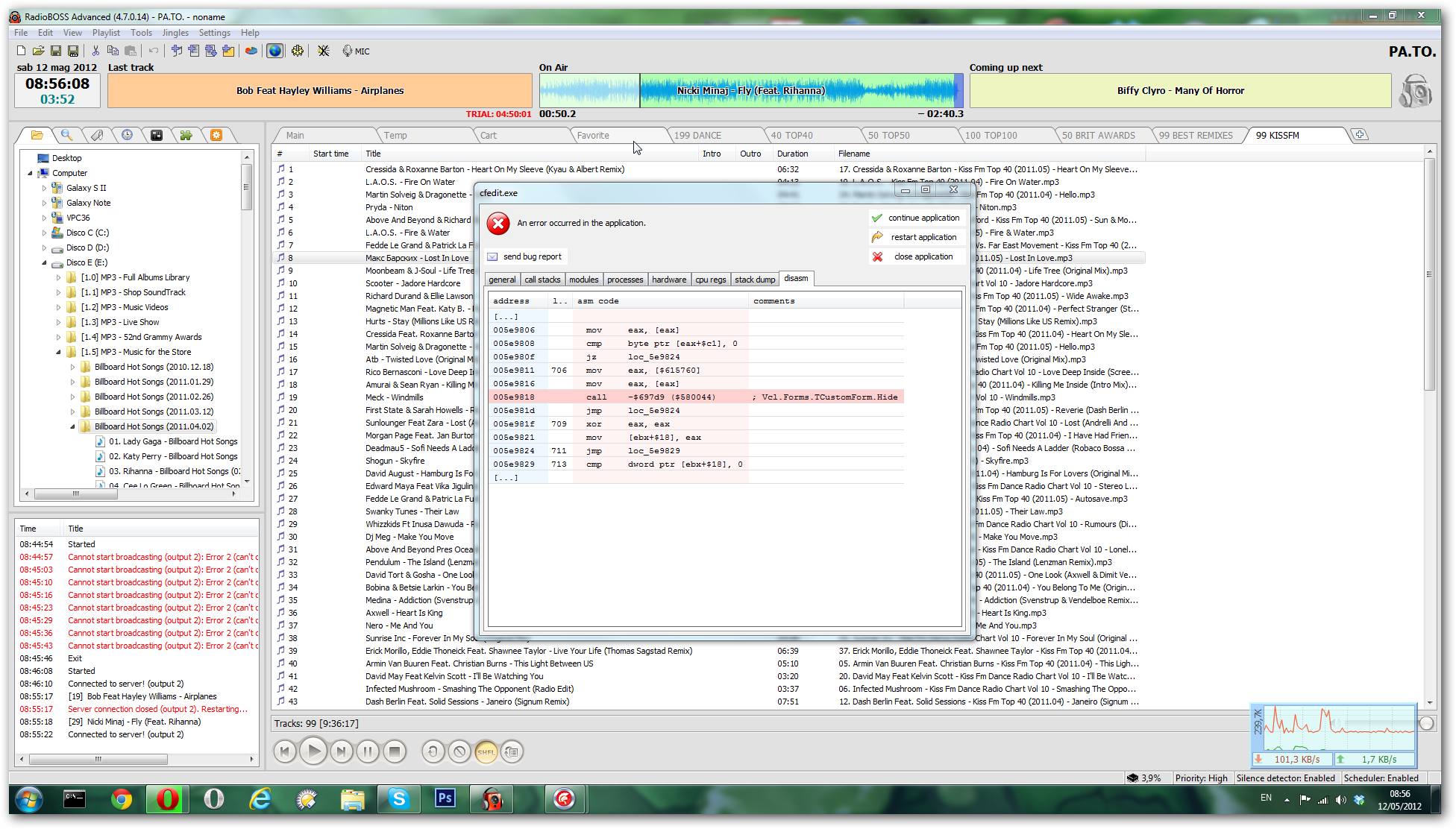
Task: Click send bug report button
Action: click(x=525, y=256)
